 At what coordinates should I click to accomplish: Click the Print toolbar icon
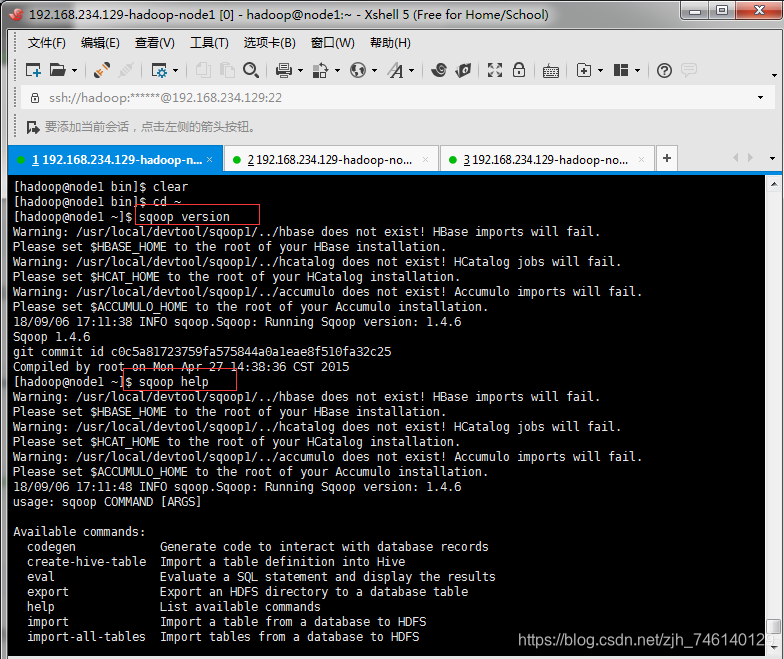pyautogui.click(x=284, y=70)
